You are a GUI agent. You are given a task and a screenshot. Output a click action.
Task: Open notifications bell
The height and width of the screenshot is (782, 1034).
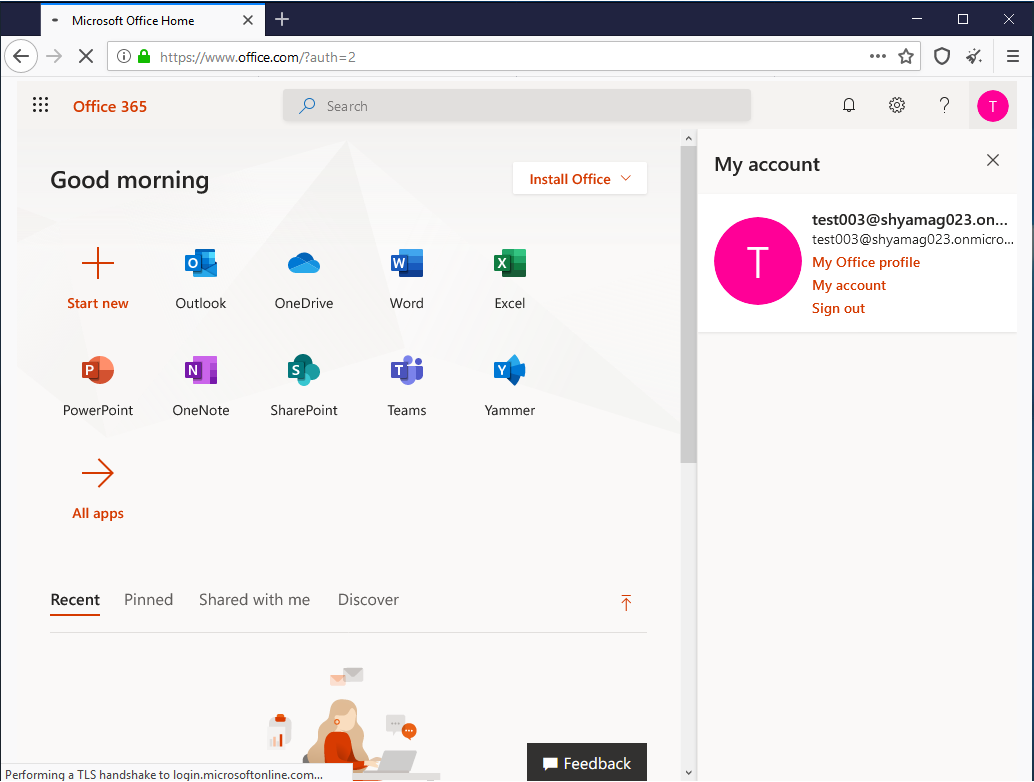tap(849, 105)
